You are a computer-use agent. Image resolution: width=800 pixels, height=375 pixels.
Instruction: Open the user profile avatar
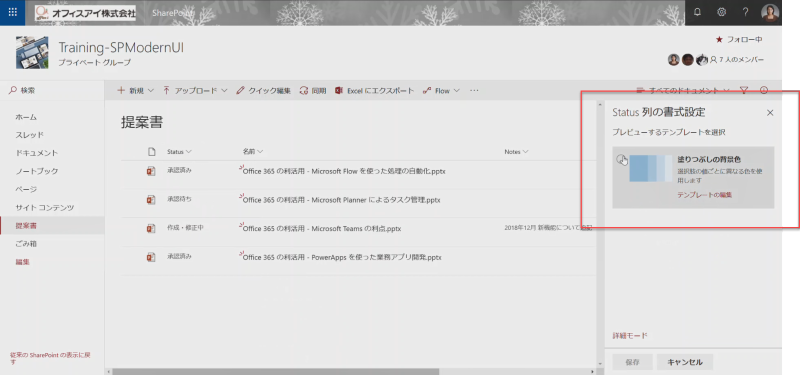pos(770,12)
